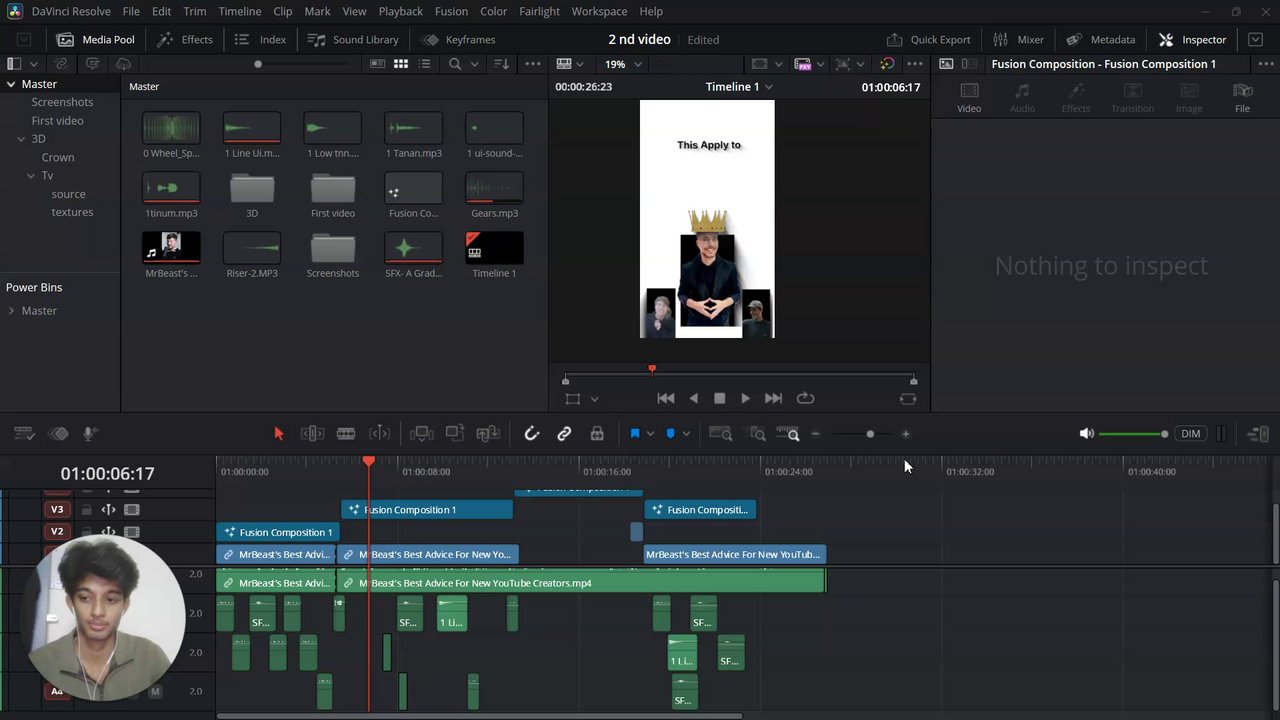The width and height of the screenshot is (1280, 720).
Task: Enable Loop playback in viewer controls
Action: click(805, 398)
